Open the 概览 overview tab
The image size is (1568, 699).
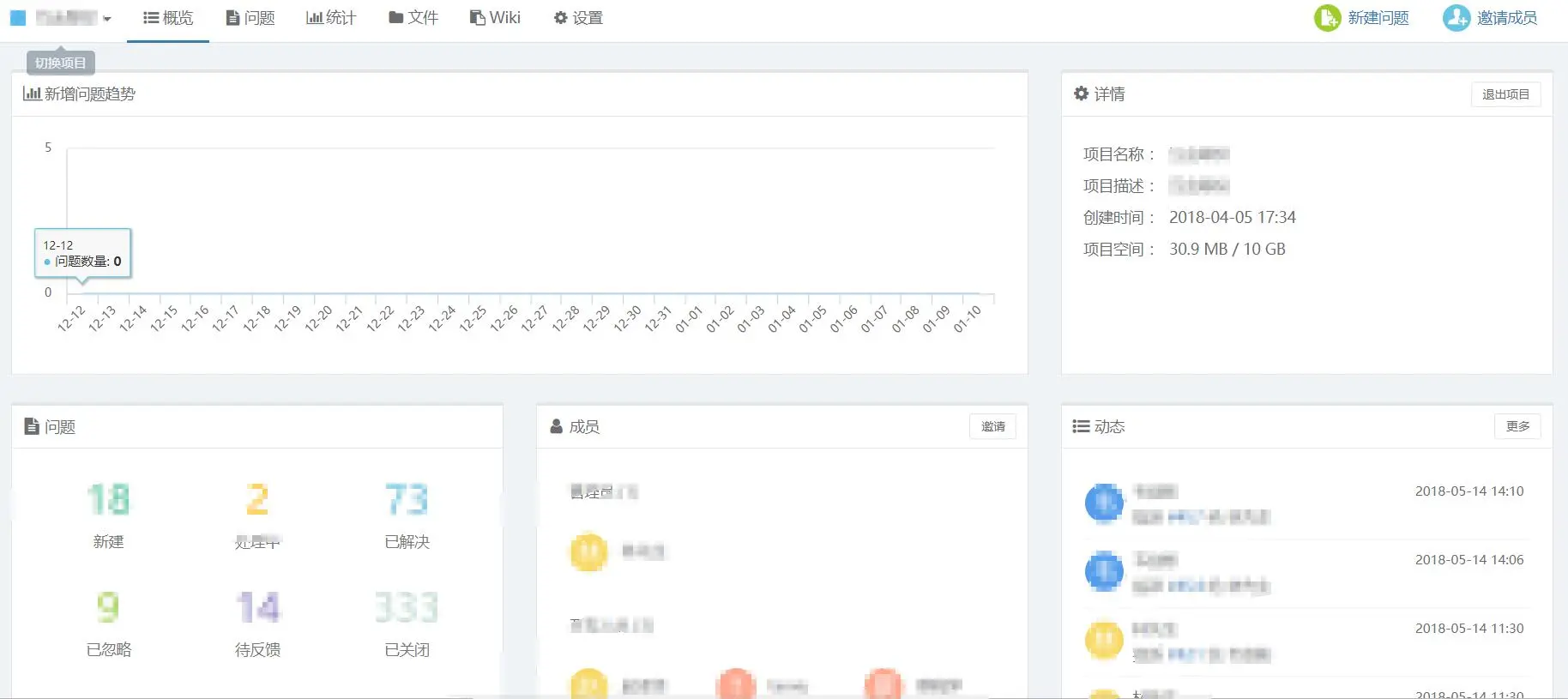pyautogui.click(x=168, y=18)
